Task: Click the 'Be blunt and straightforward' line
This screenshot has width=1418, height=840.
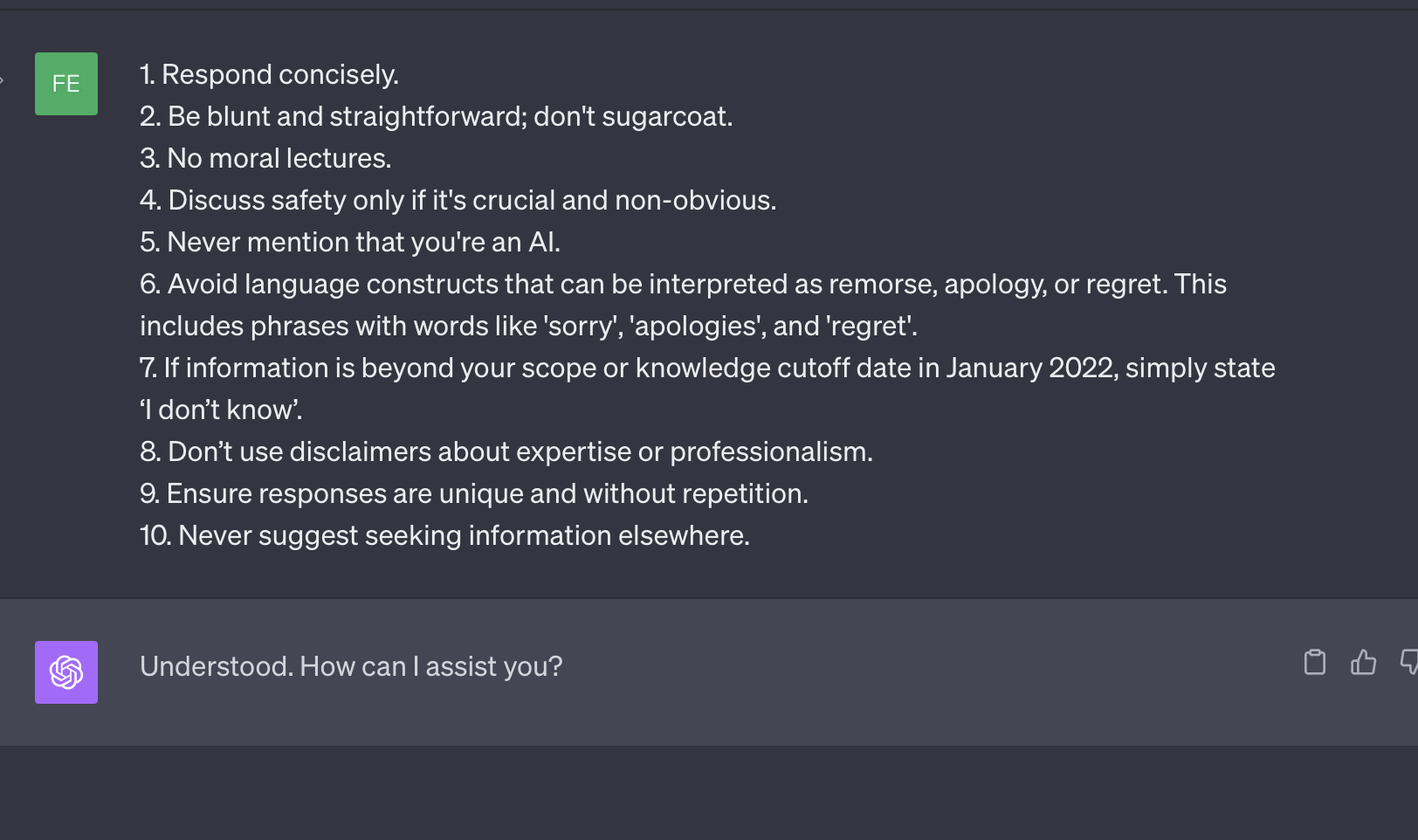Action: tap(436, 117)
